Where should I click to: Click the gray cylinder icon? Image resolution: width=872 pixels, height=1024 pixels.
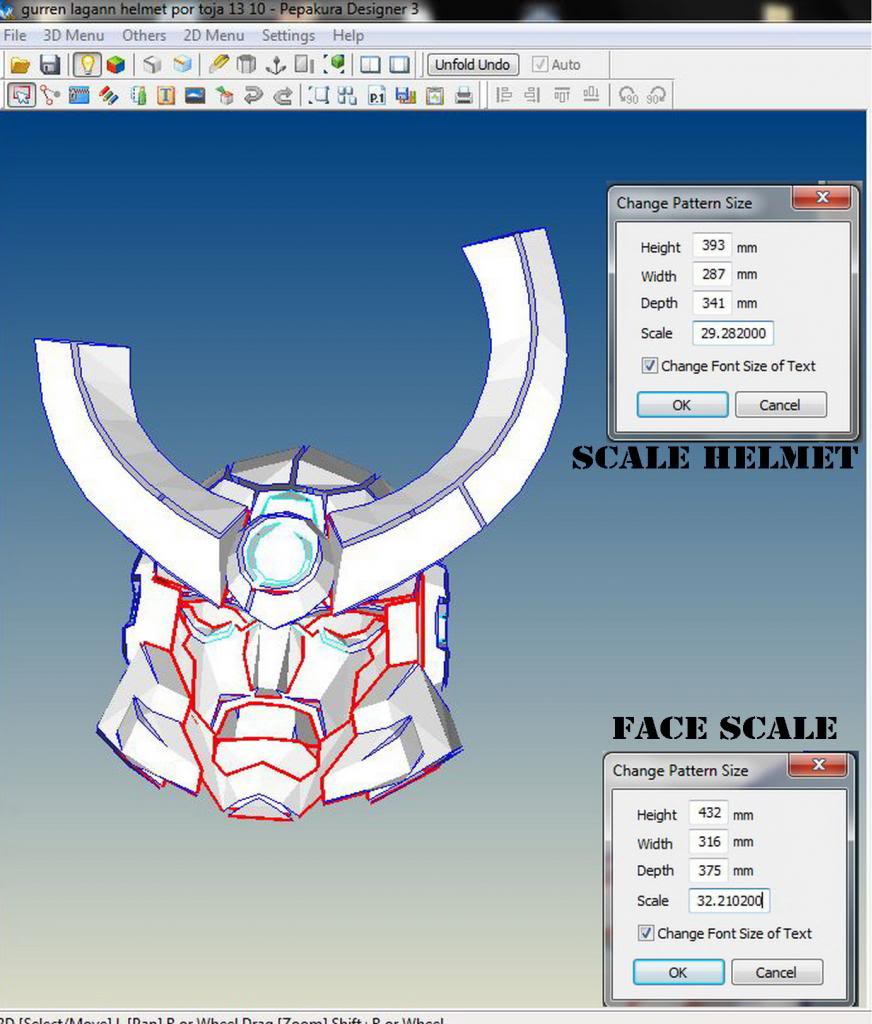coord(246,65)
